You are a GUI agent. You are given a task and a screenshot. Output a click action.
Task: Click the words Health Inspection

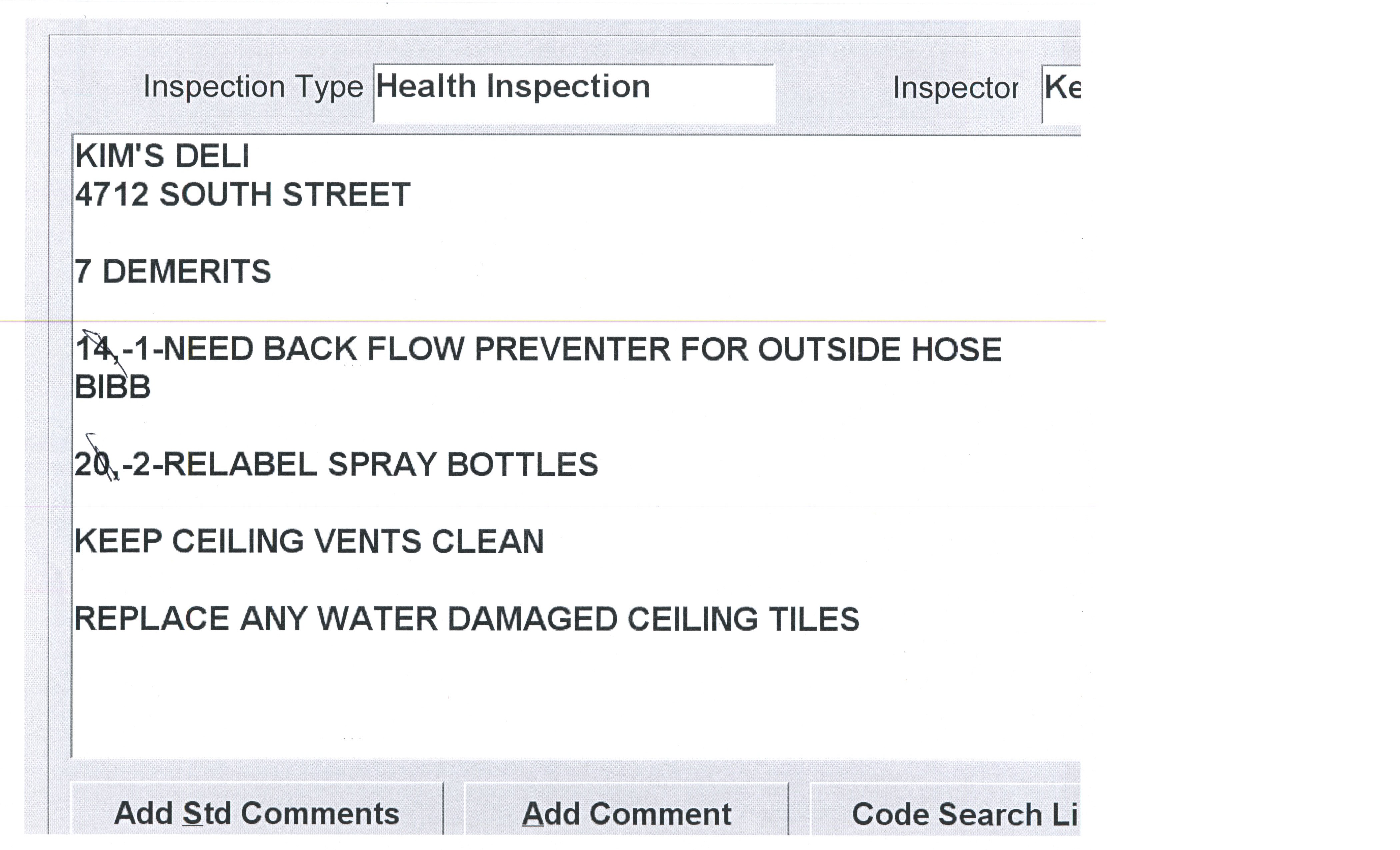[513, 87]
